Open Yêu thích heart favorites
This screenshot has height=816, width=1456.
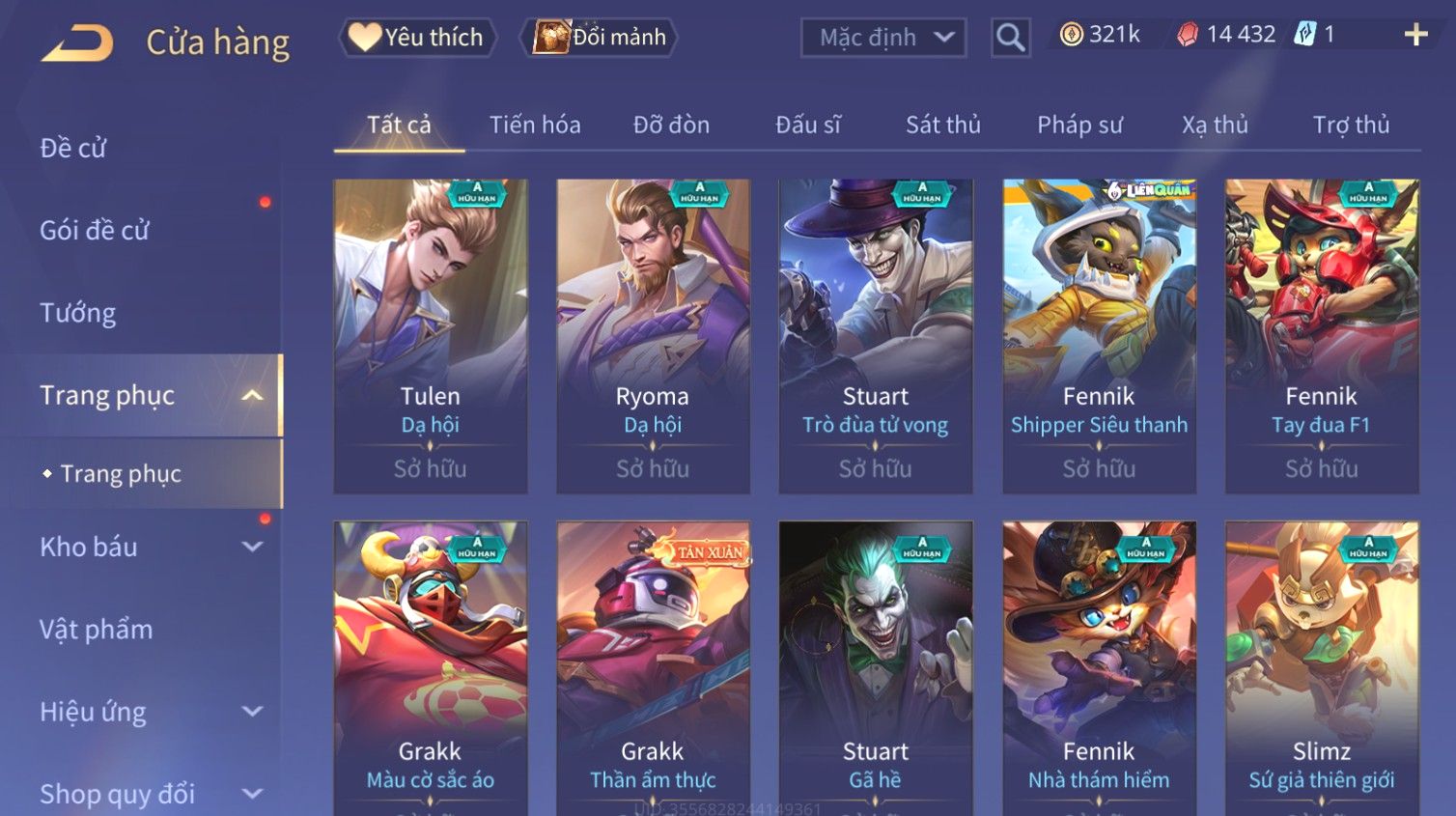(x=417, y=38)
